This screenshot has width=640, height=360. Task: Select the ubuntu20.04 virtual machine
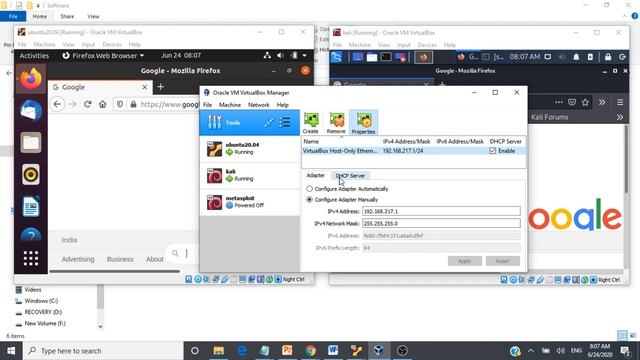[x=249, y=149]
